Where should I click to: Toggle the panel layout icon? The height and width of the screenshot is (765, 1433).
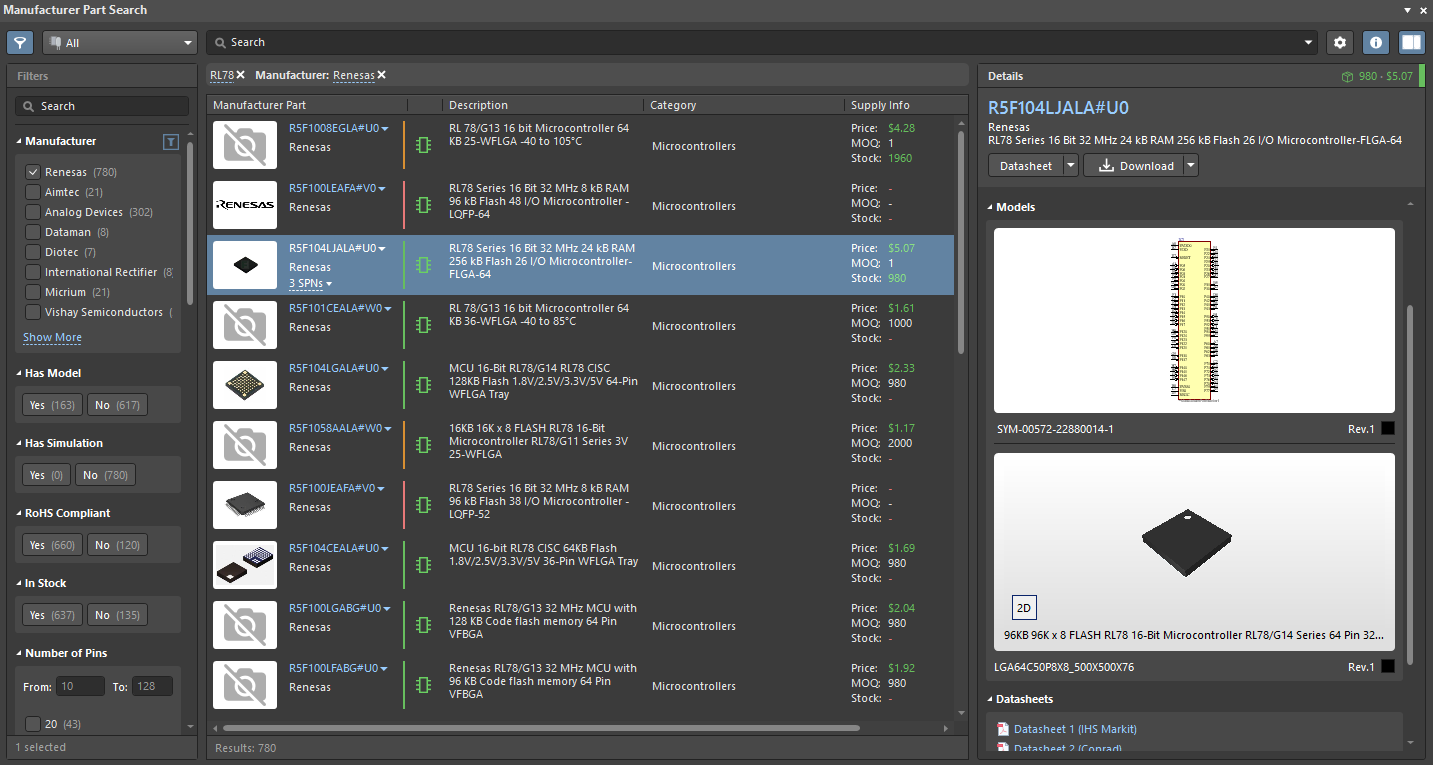[1411, 43]
